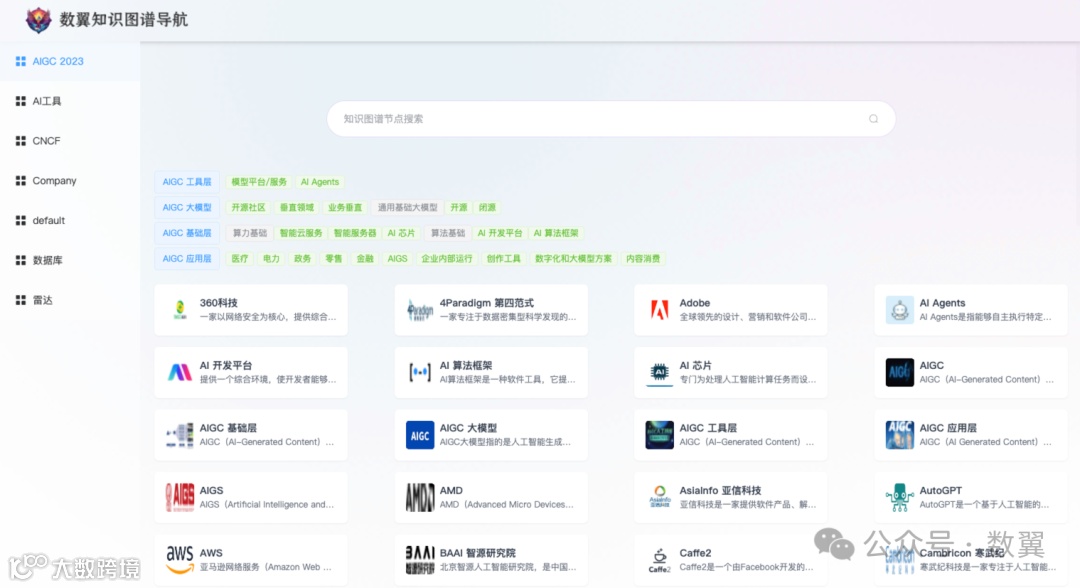Select the 算力基础 tag

tap(249, 233)
